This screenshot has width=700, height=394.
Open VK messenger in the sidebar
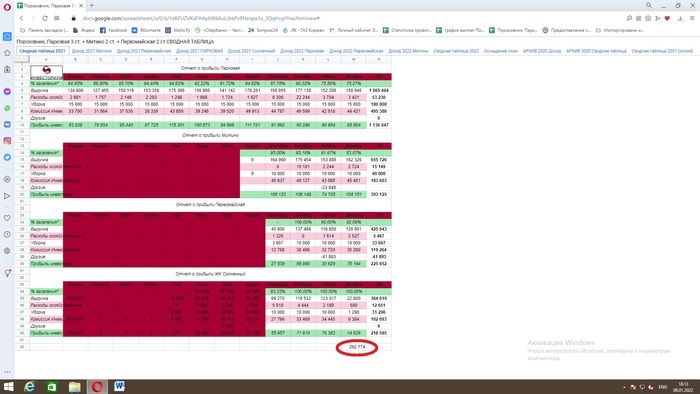tap(7, 124)
